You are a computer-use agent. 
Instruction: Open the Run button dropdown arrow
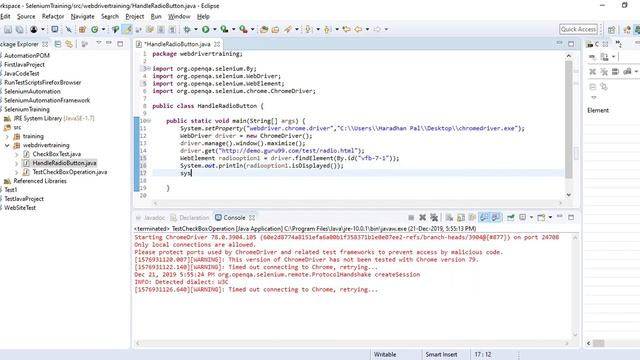(214, 29)
